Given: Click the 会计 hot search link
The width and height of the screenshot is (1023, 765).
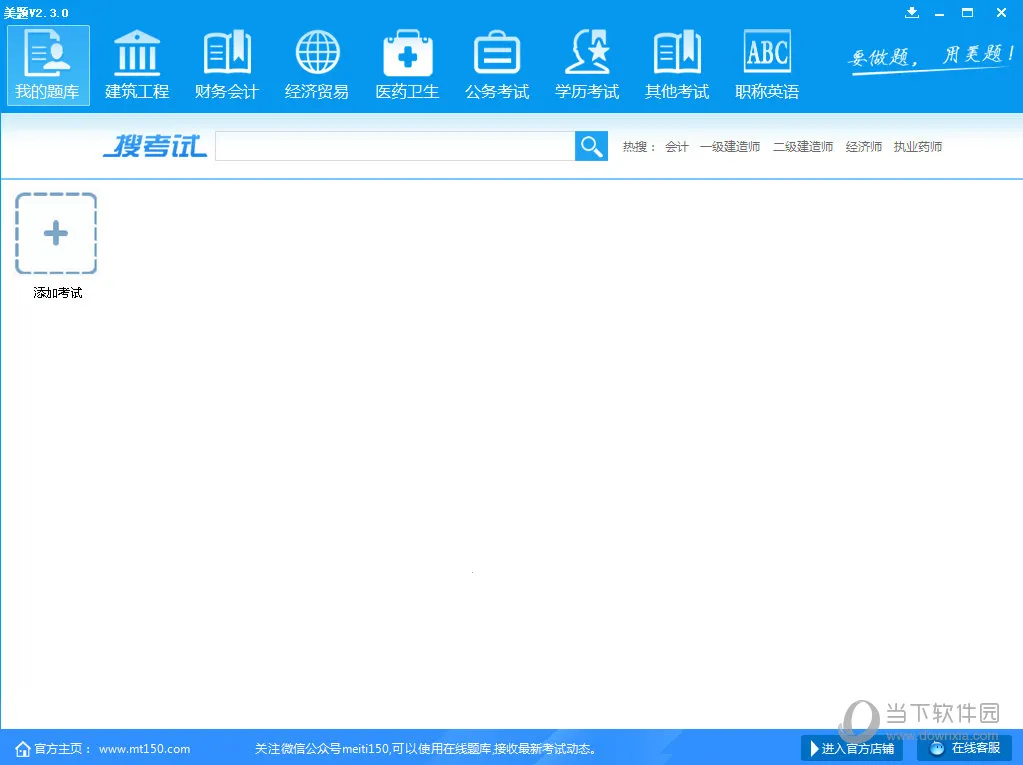Looking at the screenshot, I should [676, 146].
